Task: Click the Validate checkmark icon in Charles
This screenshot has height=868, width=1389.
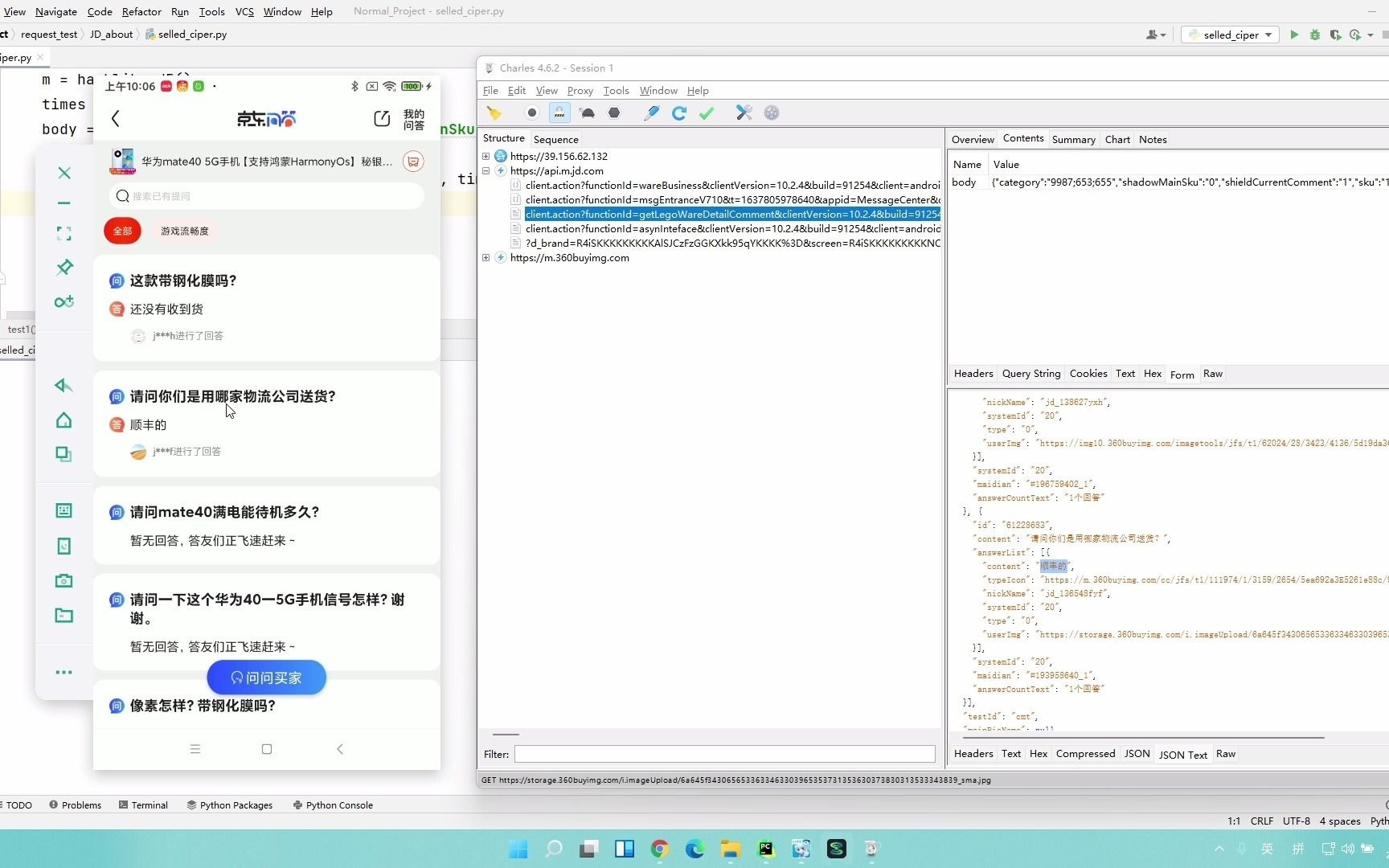Action: click(x=707, y=113)
